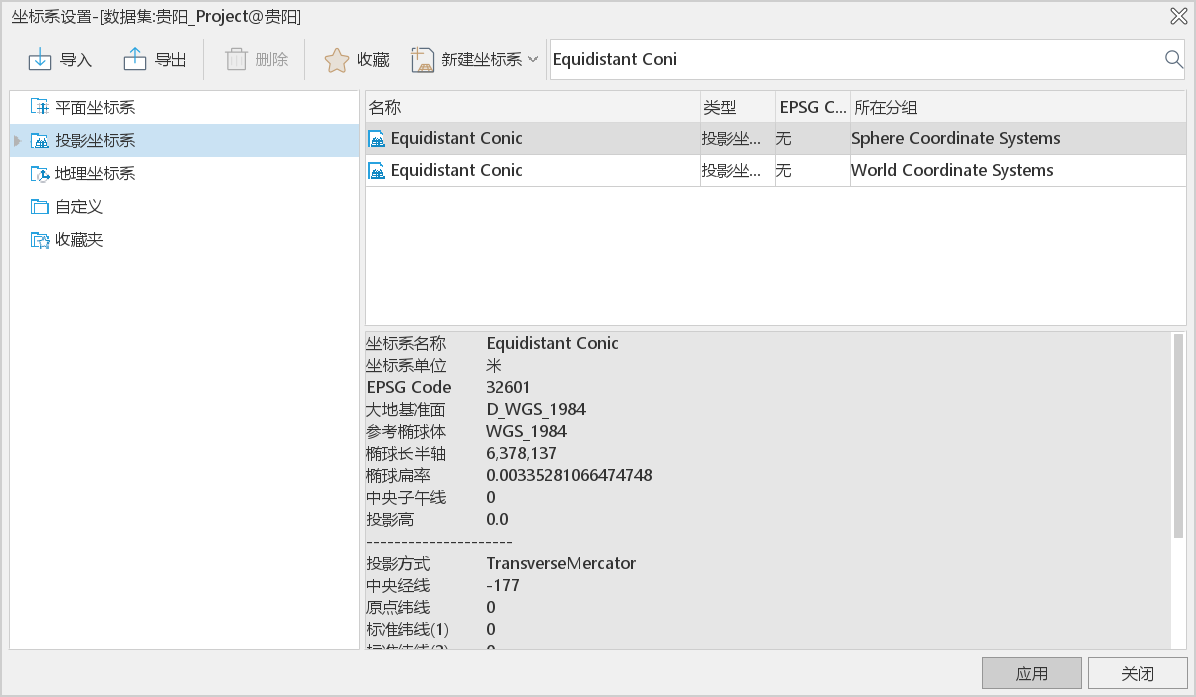This screenshot has width=1196, height=697.
Task: Sort by the 所在分组 column header
Action: [x=1017, y=107]
